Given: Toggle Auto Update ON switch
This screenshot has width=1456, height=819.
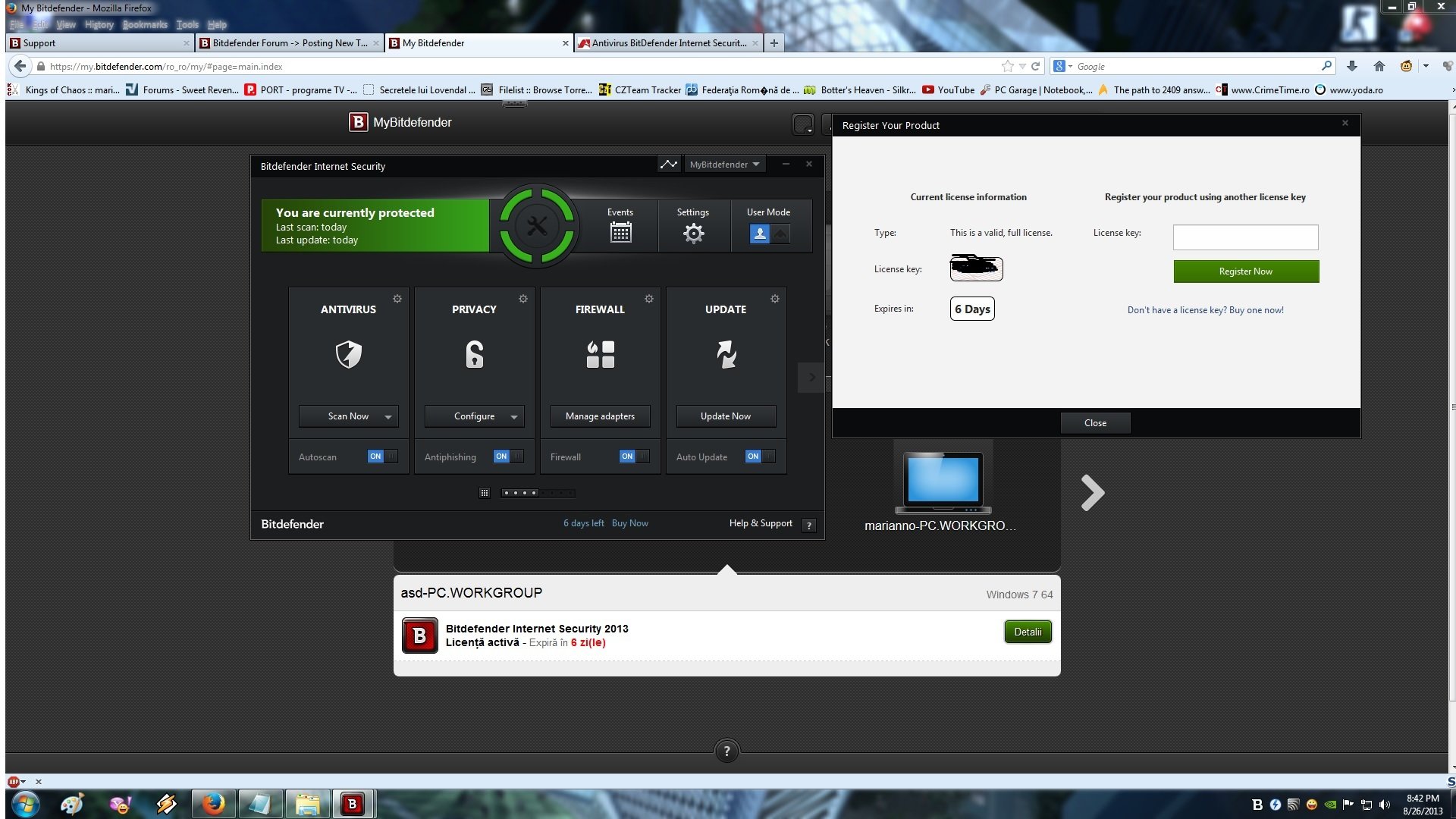Looking at the screenshot, I should 760,457.
